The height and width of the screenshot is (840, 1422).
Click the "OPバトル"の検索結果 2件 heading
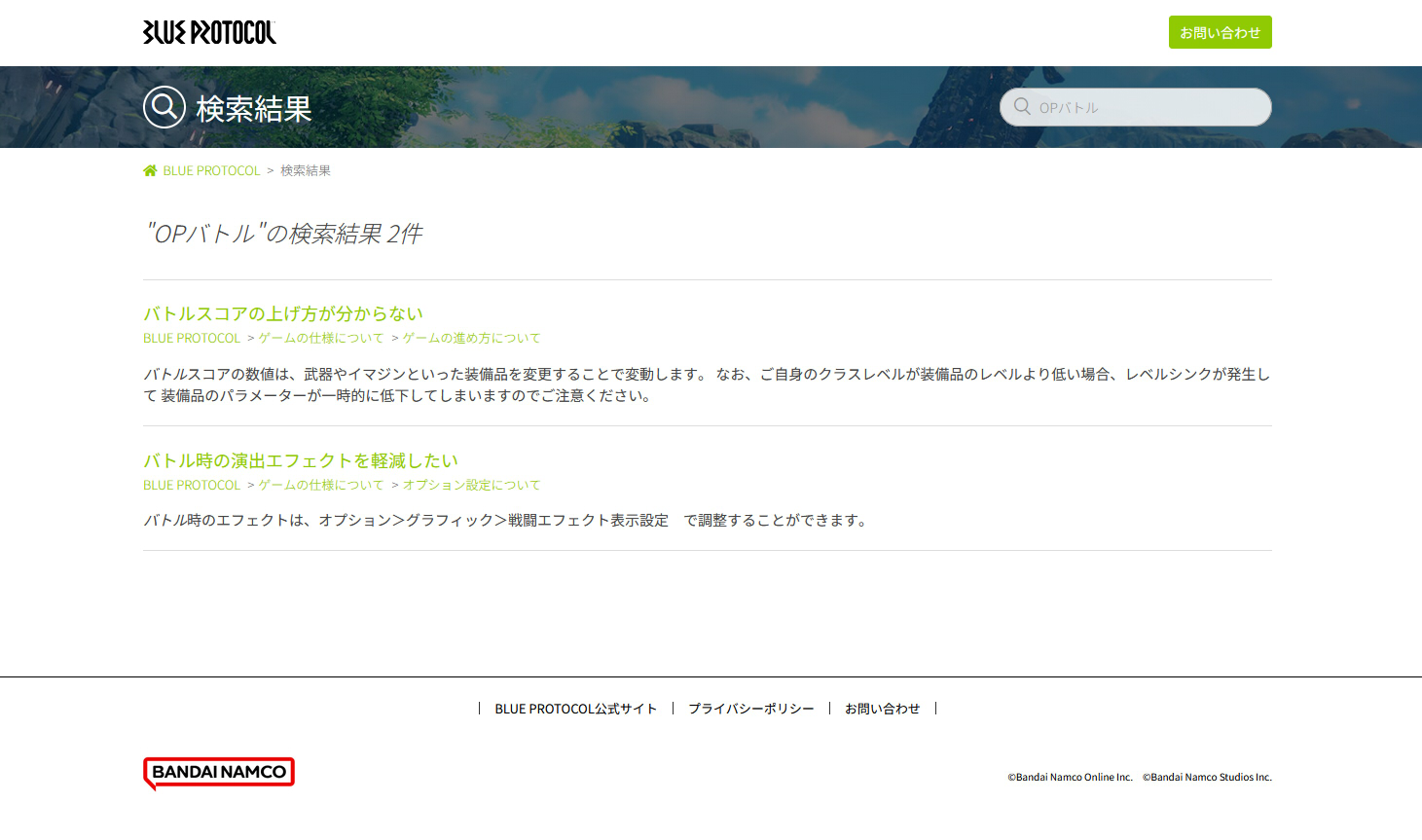(x=283, y=234)
